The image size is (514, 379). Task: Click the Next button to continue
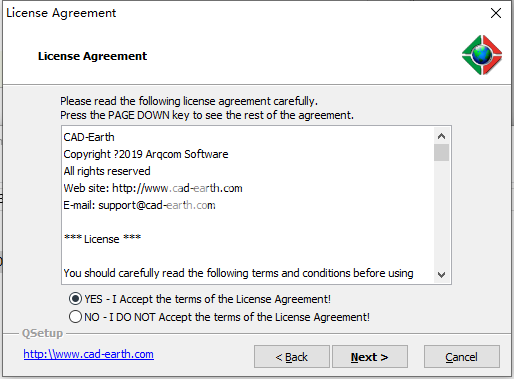(370, 357)
